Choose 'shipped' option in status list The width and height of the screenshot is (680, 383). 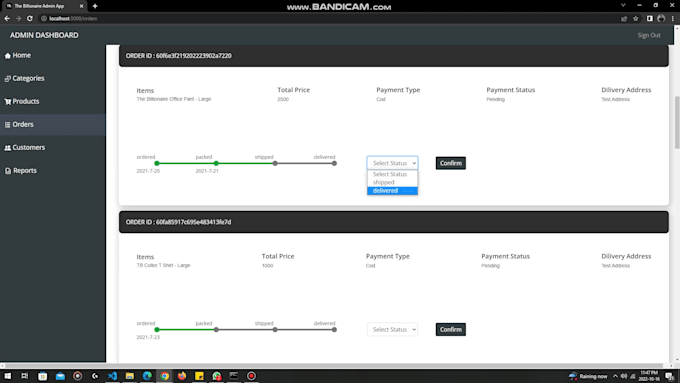click(x=392, y=183)
